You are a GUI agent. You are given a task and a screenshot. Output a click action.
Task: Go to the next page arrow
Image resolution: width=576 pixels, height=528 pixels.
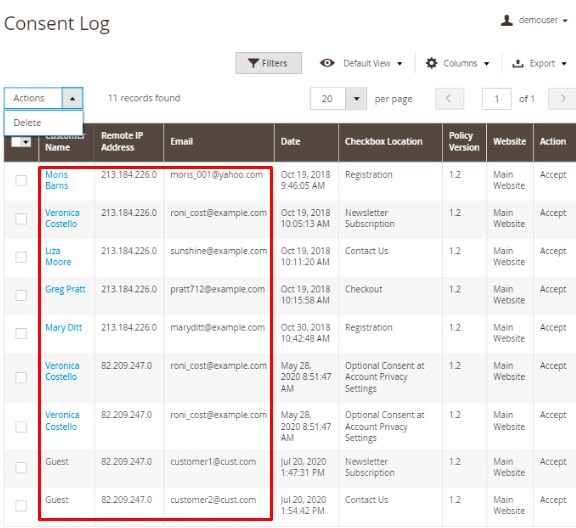click(562, 98)
